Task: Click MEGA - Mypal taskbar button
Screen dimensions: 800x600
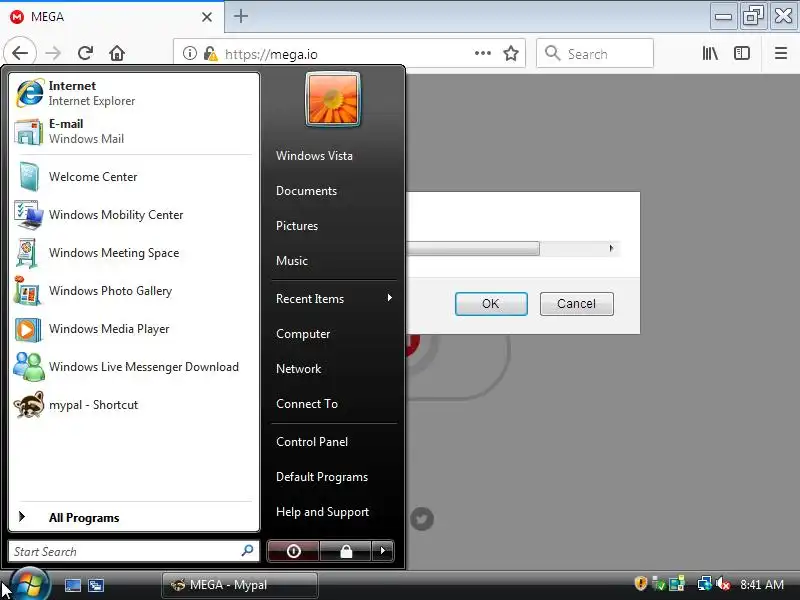Action: (x=240, y=585)
